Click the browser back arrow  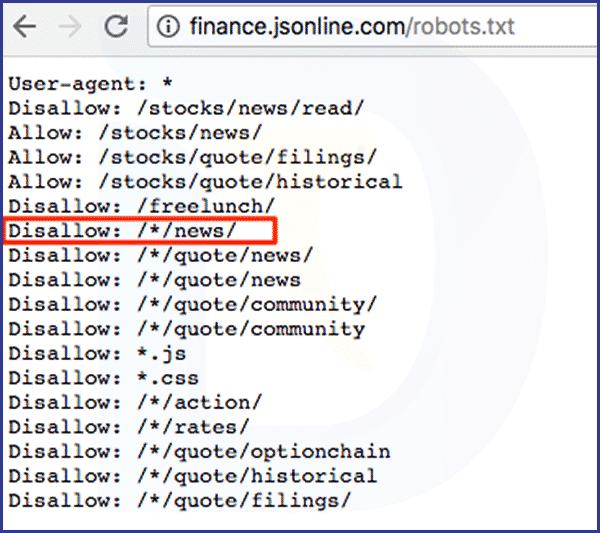pyautogui.click(x=24, y=26)
